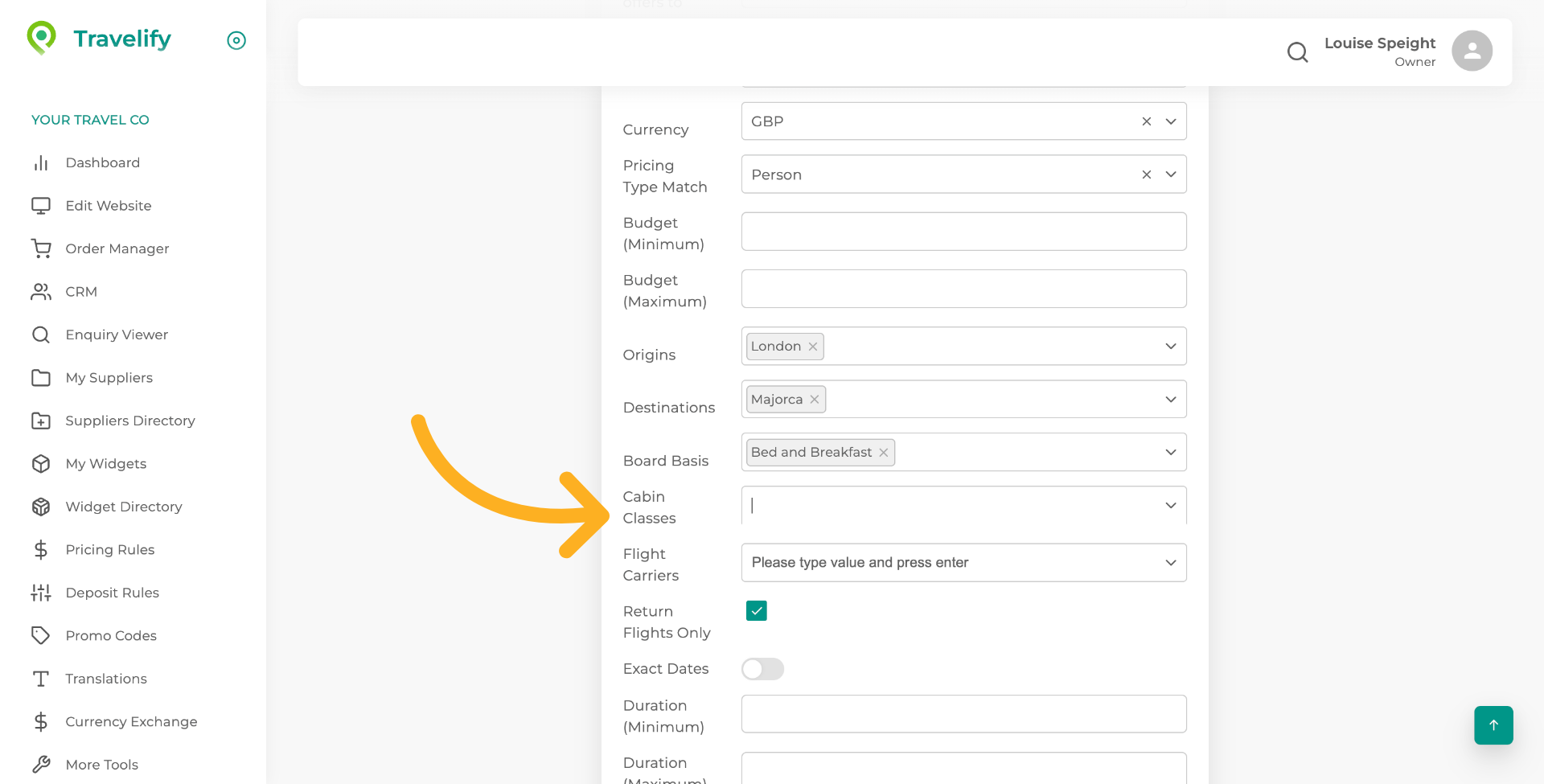Image resolution: width=1544 pixels, height=784 pixels.
Task: Click the Travelify logo
Action: pos(99,39)
